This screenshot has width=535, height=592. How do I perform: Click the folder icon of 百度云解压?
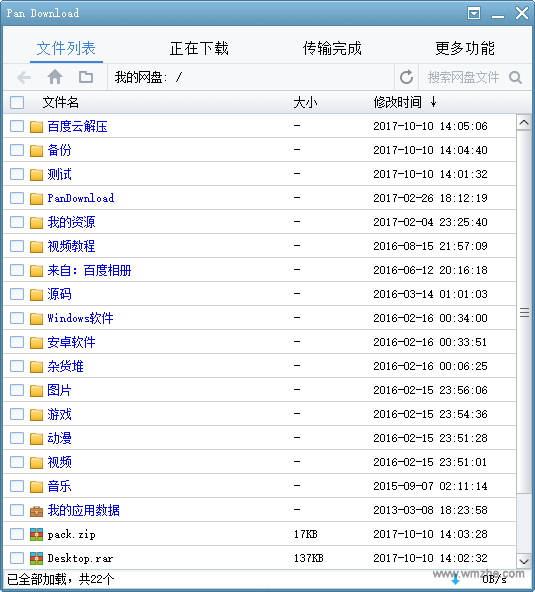(36, 126)
